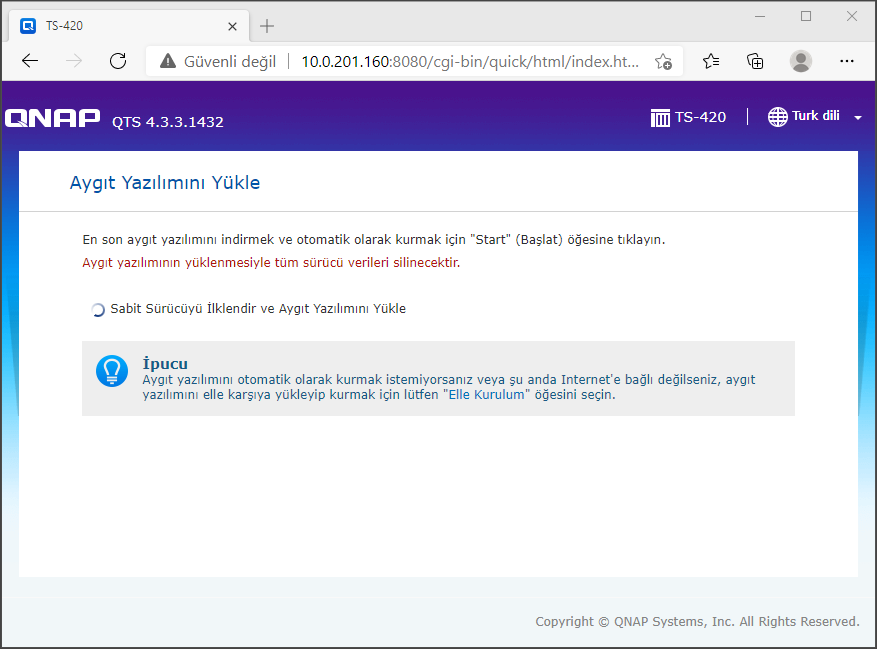
Task: Click the loading spinner beside Sabit Sürücüyü
Action: point(97,310)
